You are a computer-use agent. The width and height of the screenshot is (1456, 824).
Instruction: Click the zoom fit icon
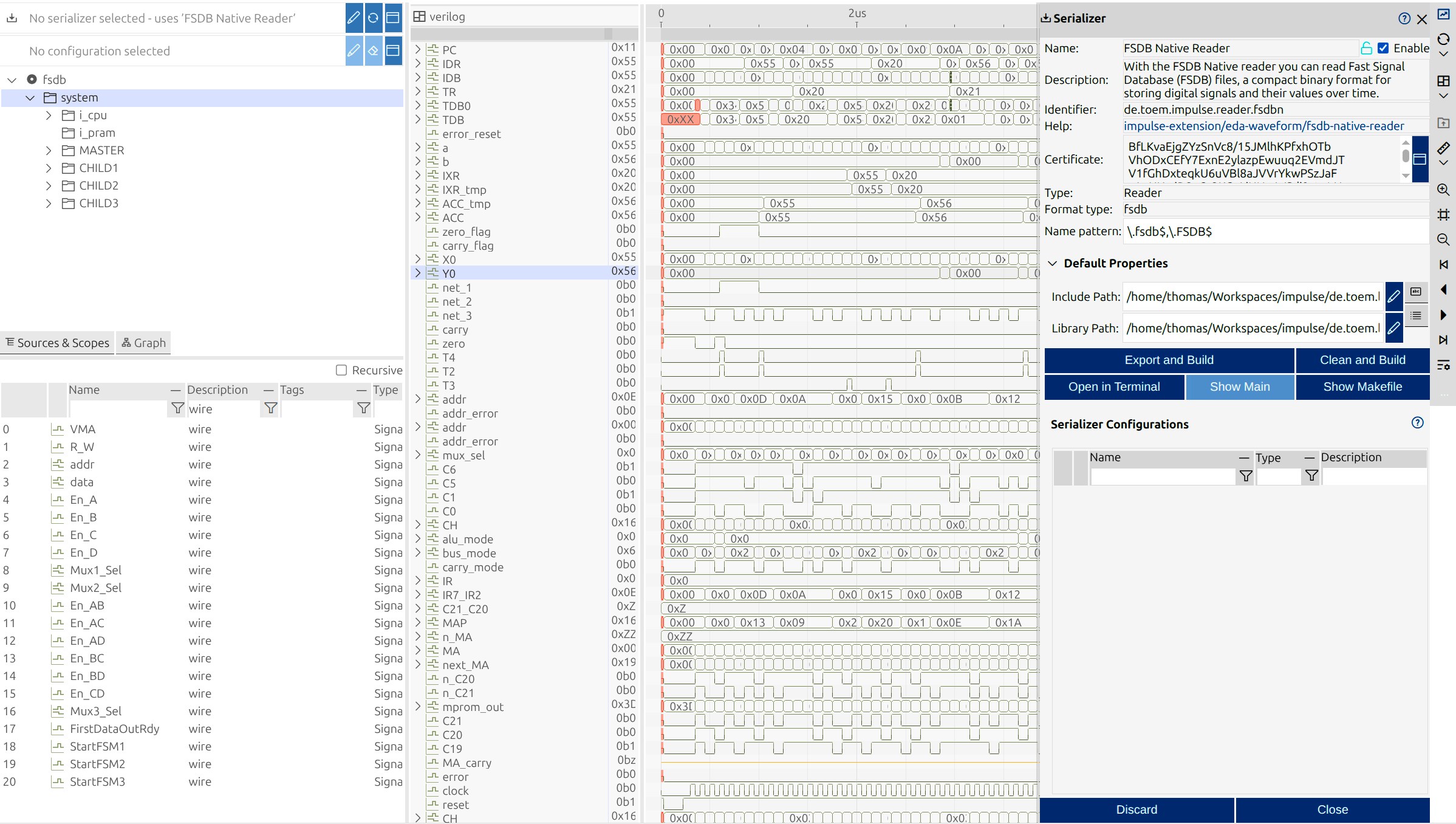click(1443, 215)
